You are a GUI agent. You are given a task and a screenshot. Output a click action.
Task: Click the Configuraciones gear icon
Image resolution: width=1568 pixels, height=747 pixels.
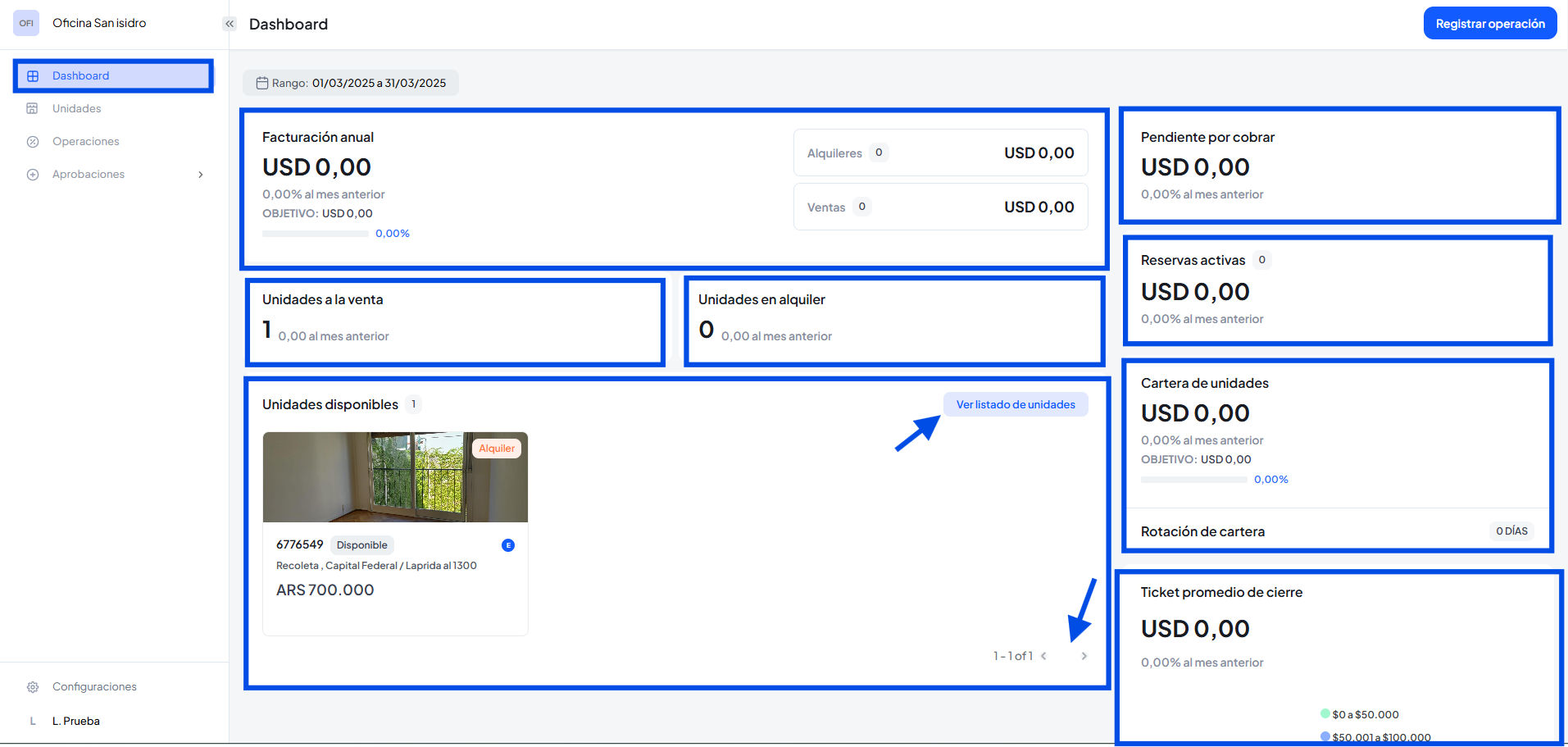pos(33,687)
